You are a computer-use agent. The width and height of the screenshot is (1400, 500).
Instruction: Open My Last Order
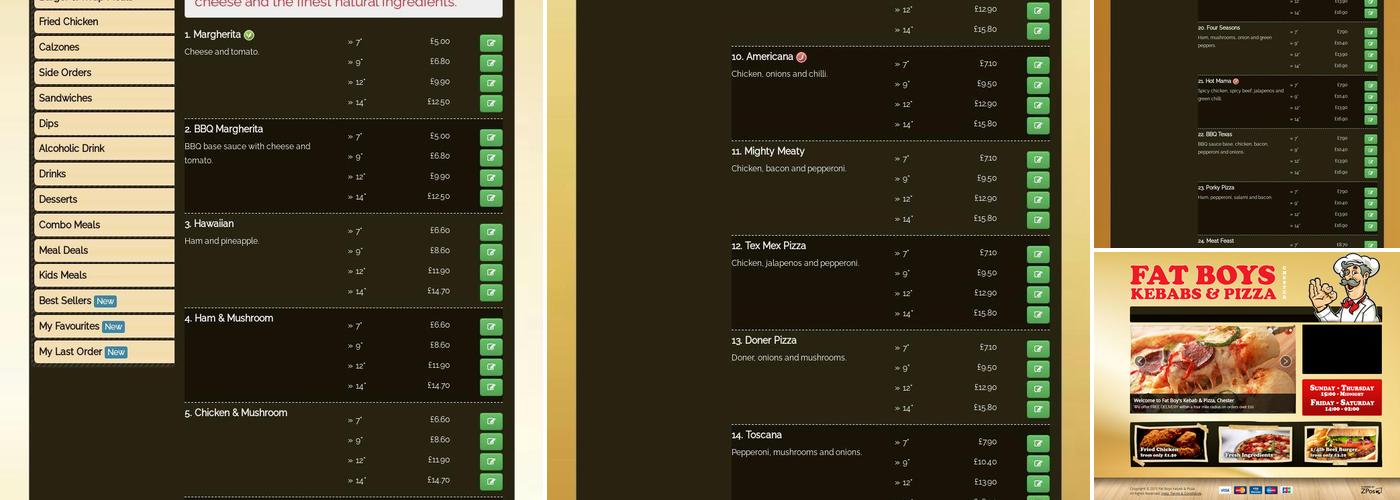point(104,352)
